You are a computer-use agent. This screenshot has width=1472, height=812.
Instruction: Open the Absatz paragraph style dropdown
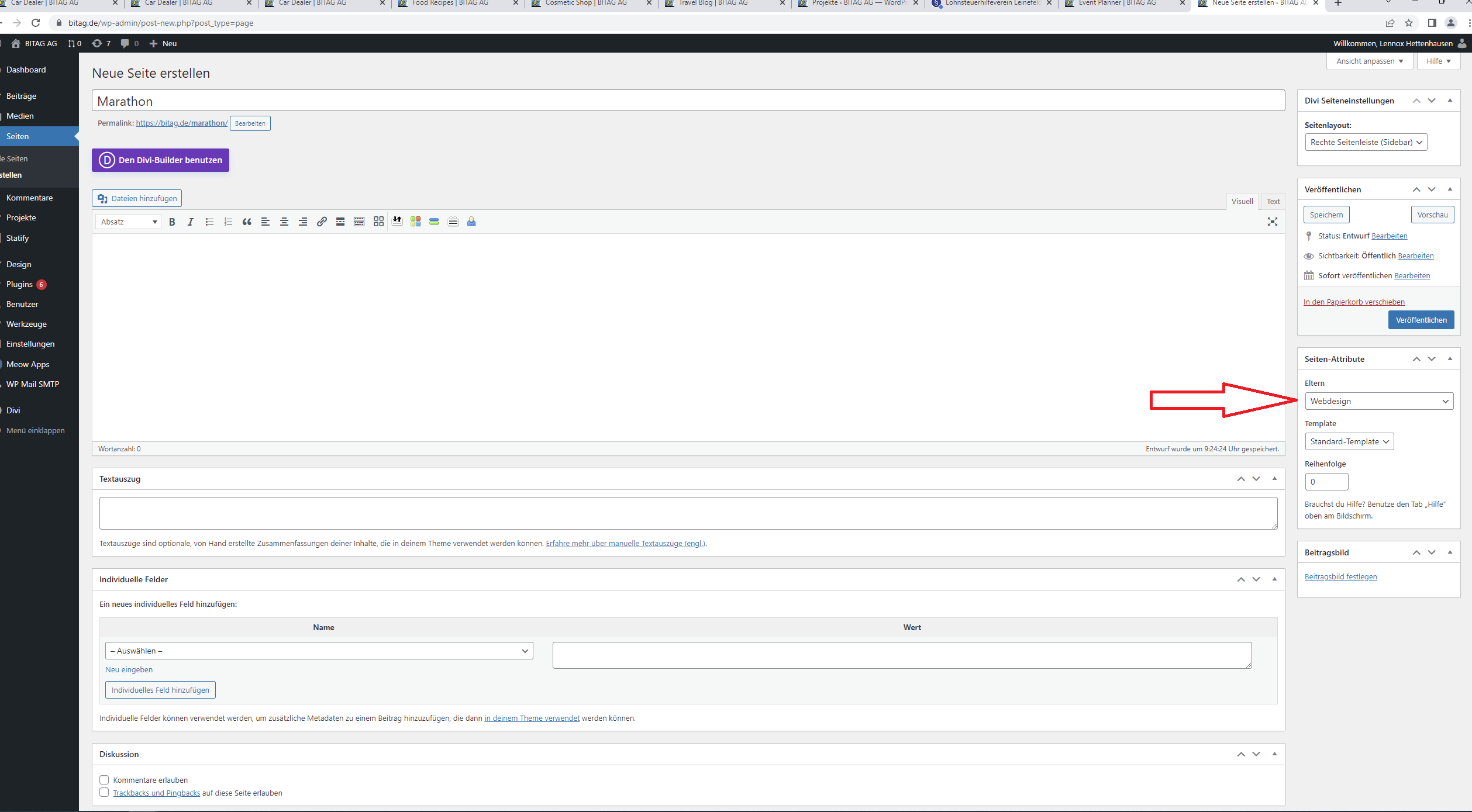coord(127,222)
